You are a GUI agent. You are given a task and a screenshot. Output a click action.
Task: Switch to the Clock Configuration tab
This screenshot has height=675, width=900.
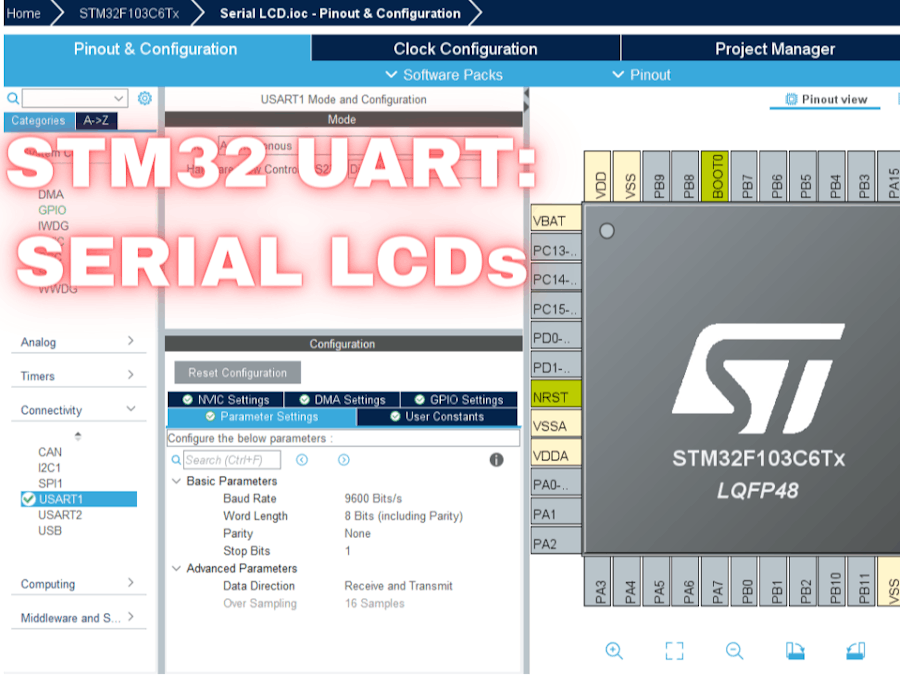465,48
